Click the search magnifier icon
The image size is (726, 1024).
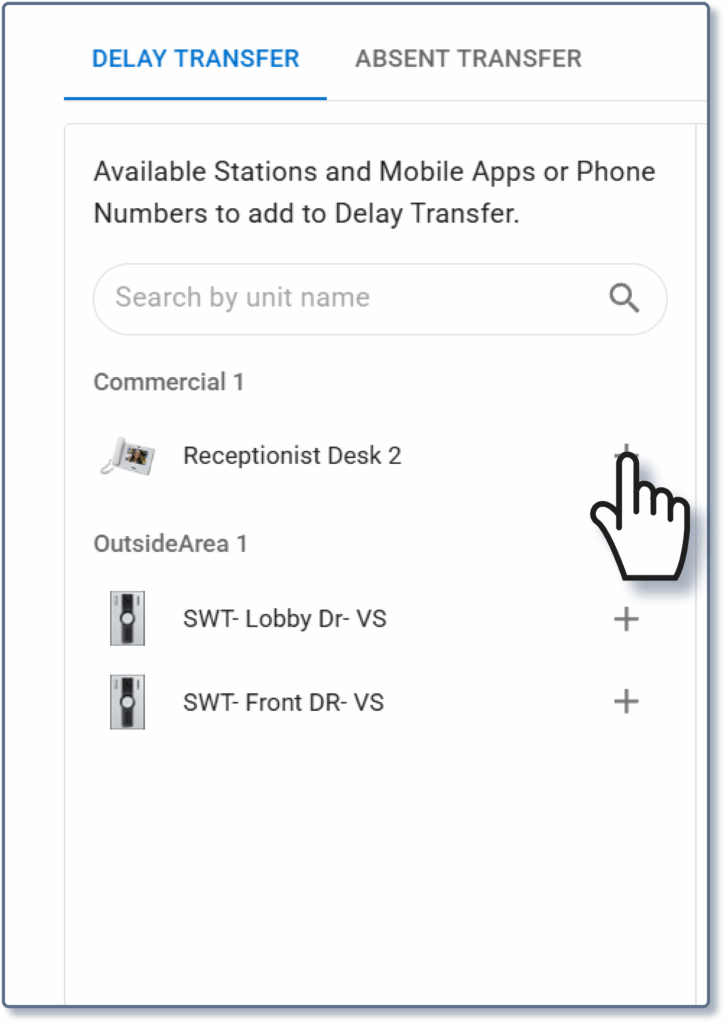(624, 298)
